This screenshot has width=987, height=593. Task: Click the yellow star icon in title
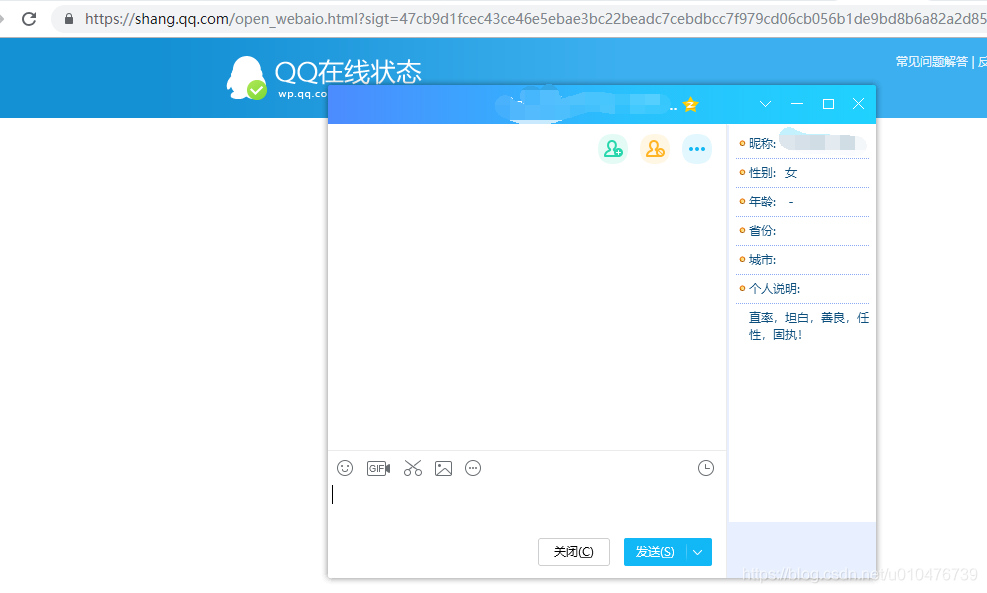691,104
